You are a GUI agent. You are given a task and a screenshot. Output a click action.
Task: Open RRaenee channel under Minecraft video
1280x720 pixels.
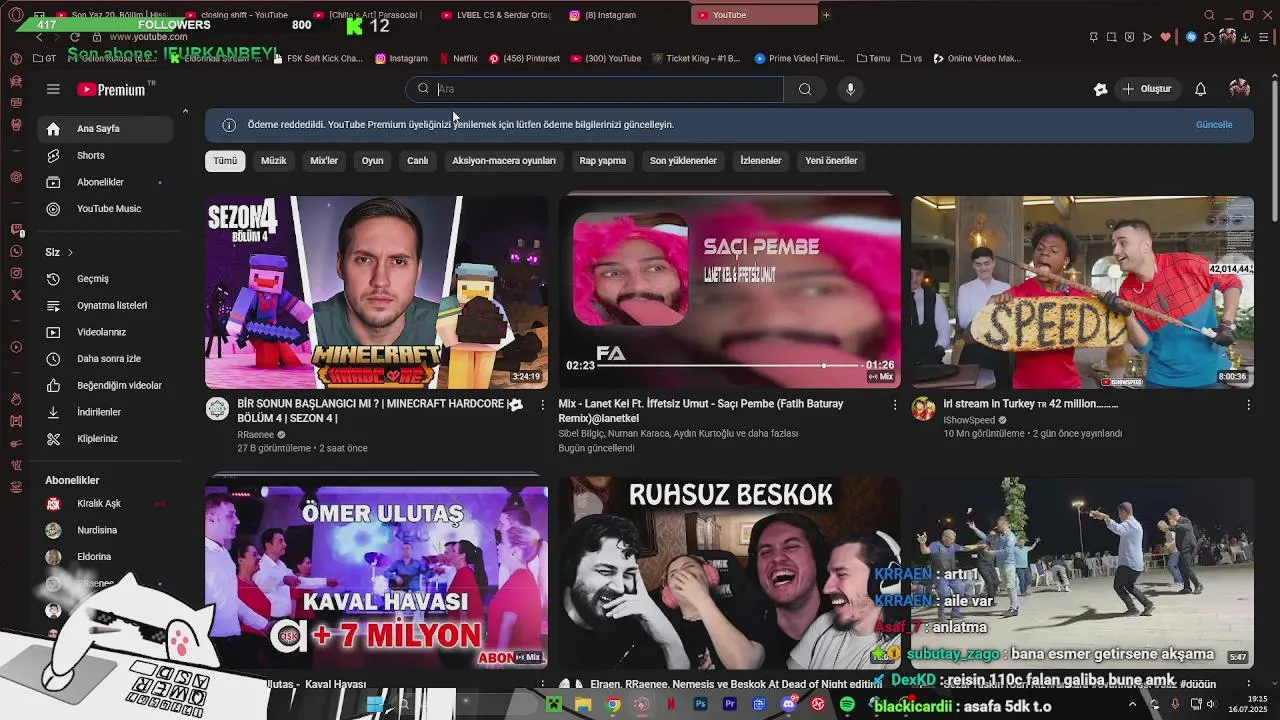(x=255, y=435)
